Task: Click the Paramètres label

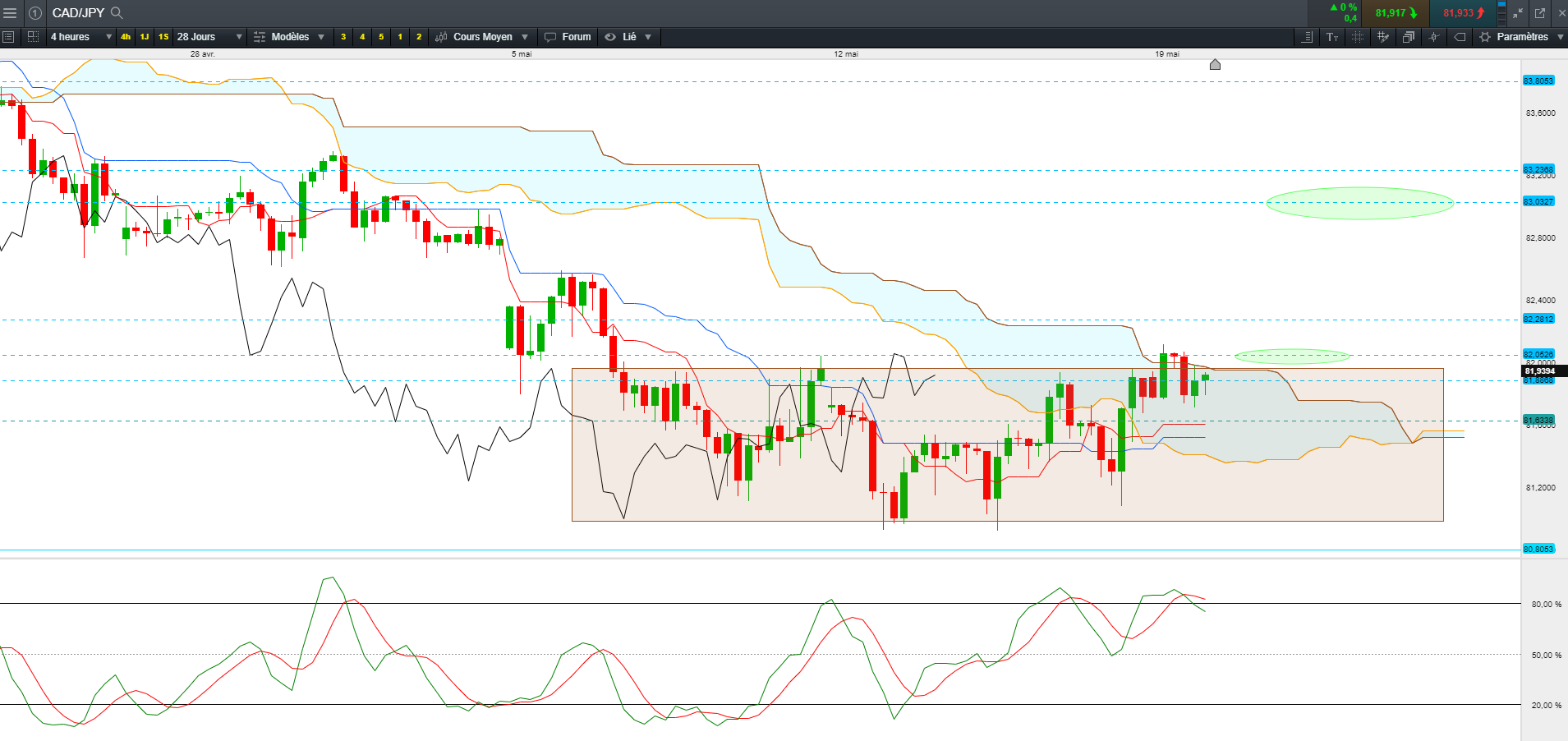Action: [1523, 37]
